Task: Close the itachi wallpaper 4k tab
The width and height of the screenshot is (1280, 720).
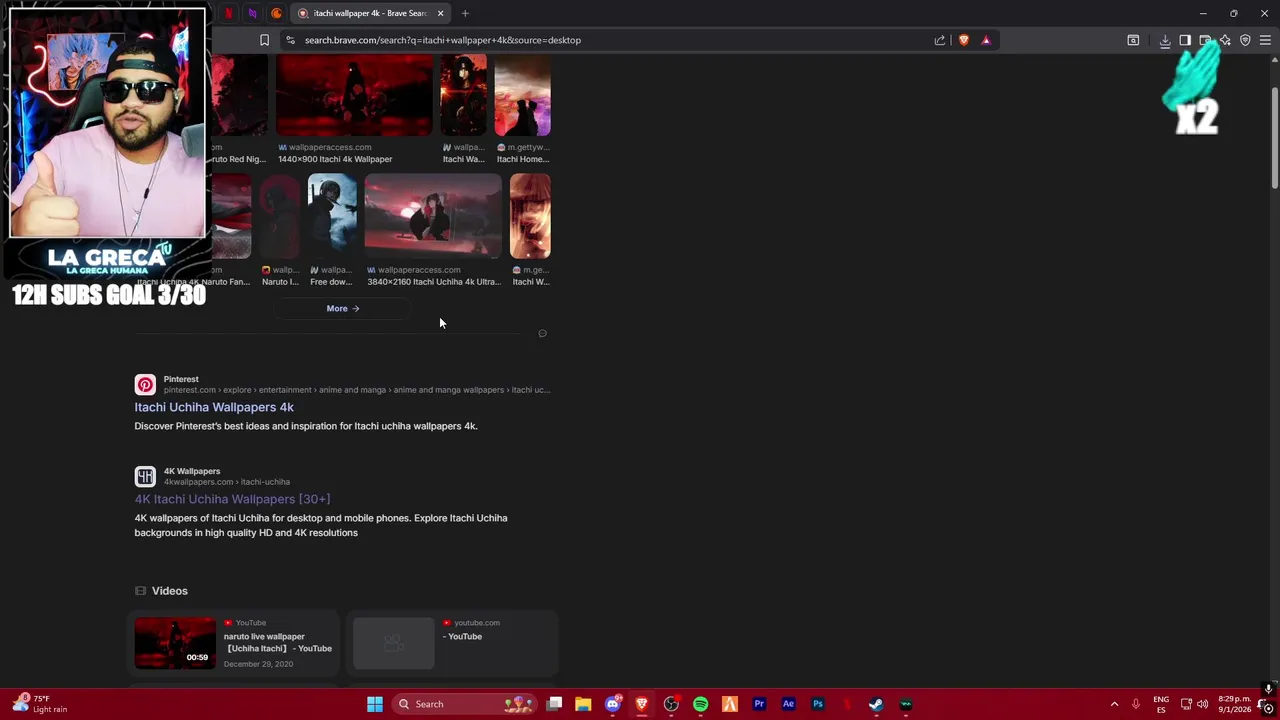Action: 440,13
